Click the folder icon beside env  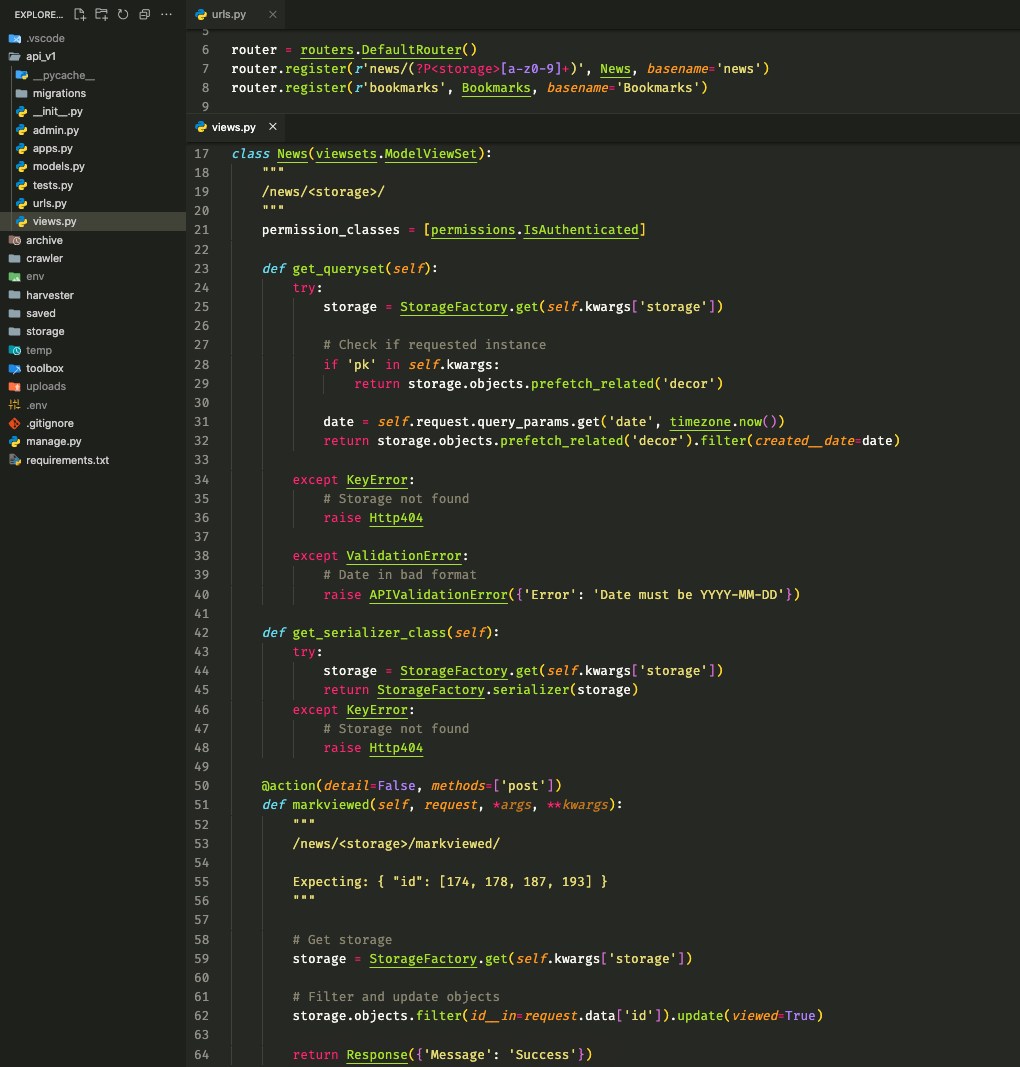tap(14, 277)
